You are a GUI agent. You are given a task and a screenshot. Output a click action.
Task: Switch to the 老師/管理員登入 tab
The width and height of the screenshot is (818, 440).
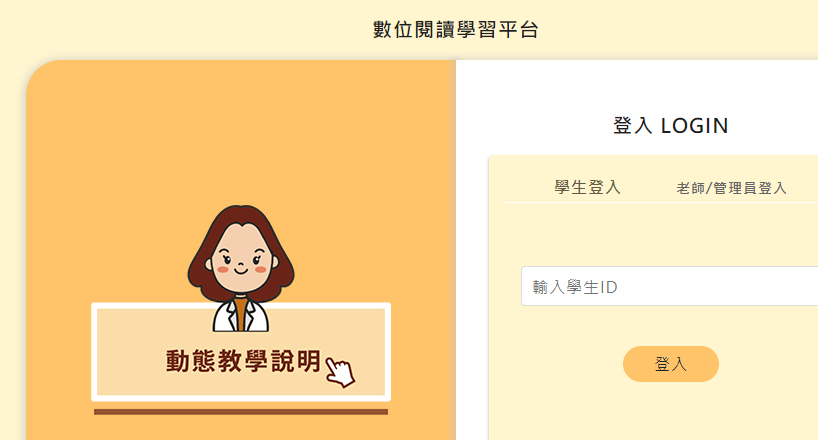pos(731,188)
